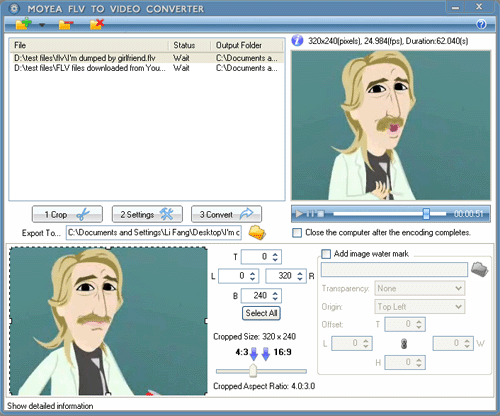Select the I'm dumped by girlfriend.flv row
This screenshot has width=500, height=416.
147,58
